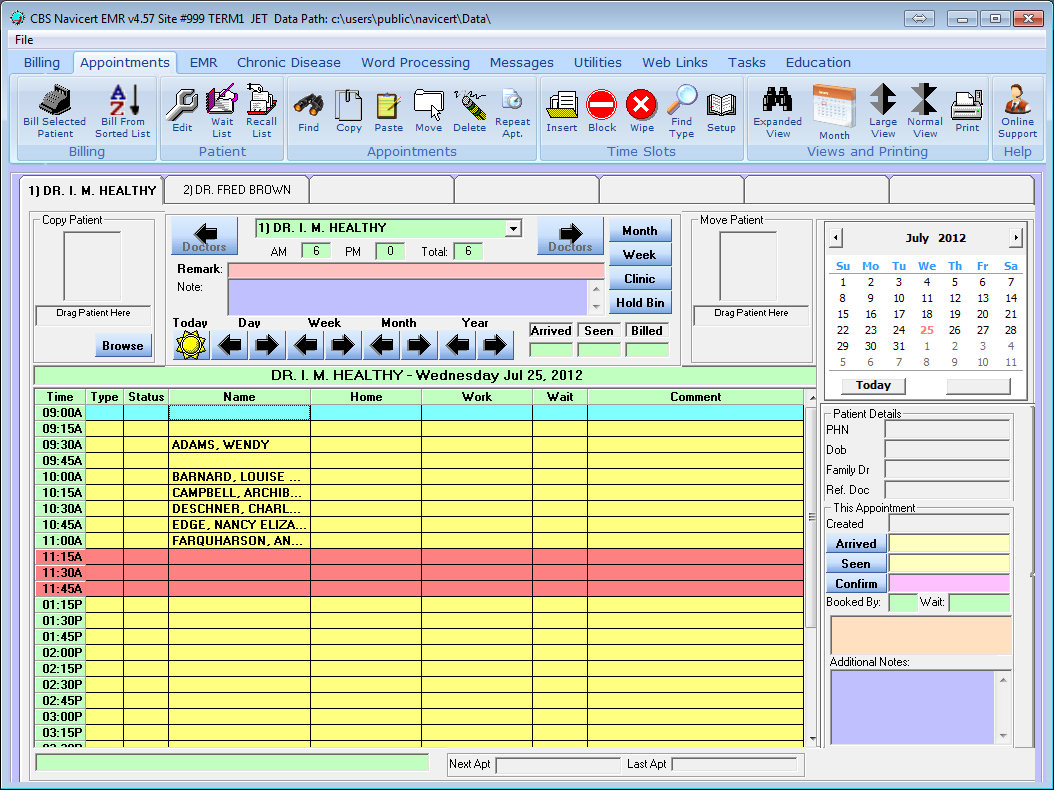Jump to Today with sun icon
The image size is (1054, 790).
[190, 345]
